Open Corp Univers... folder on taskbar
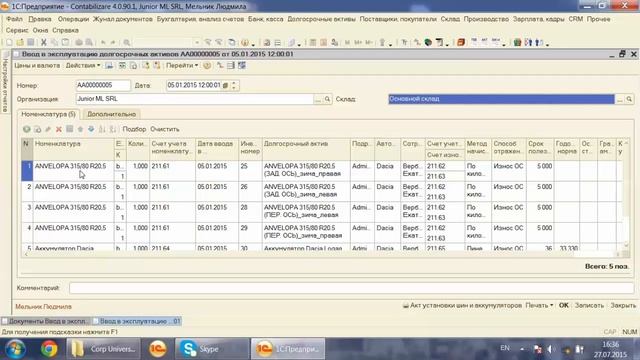The image size is (640, 360). pyautogui.click(x=104, y=349)
